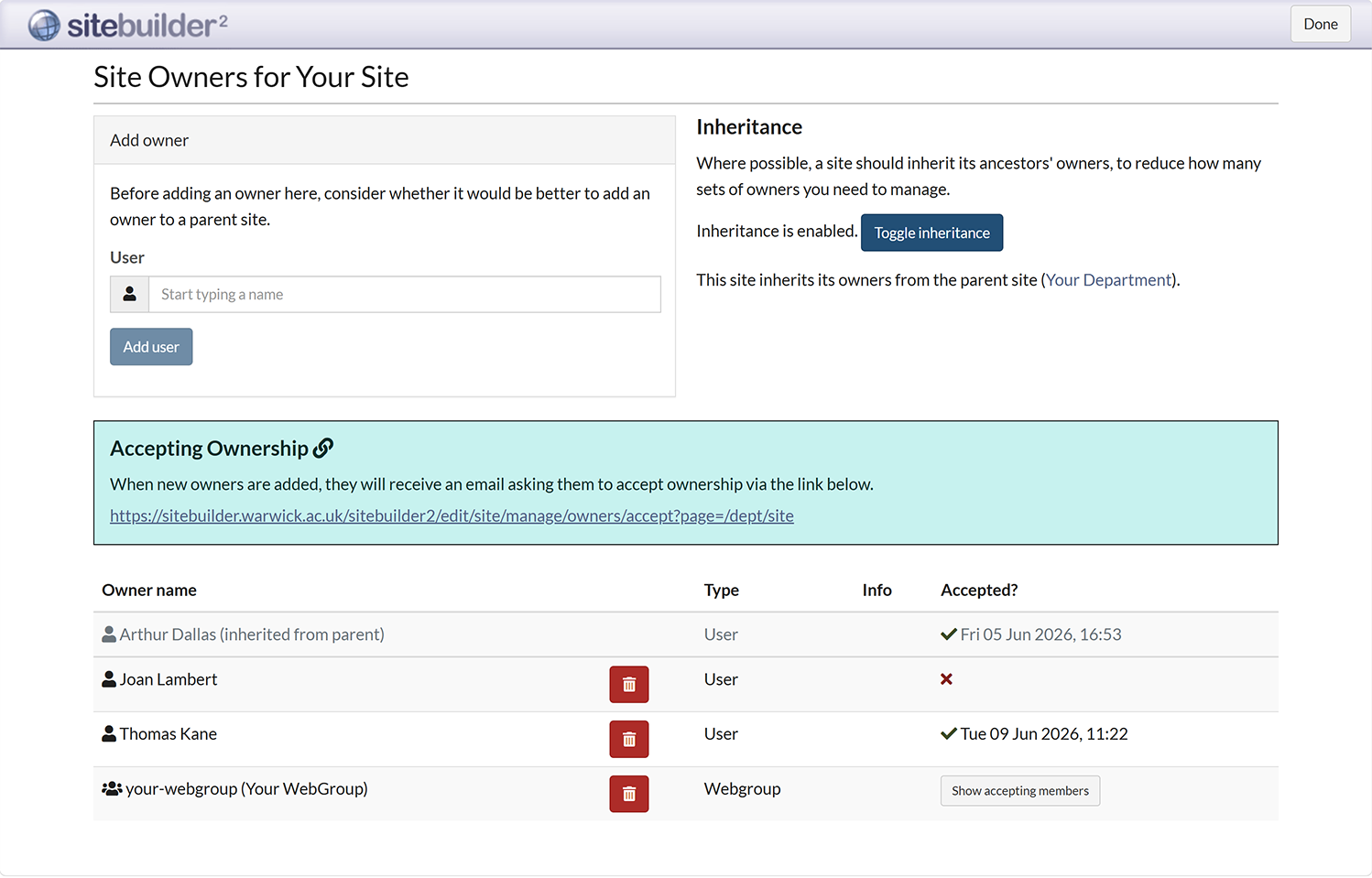Click the Accepting Ownership heading text
Image resolution: width=1372 pixels, height=878 pixels.
pos(209,448)
